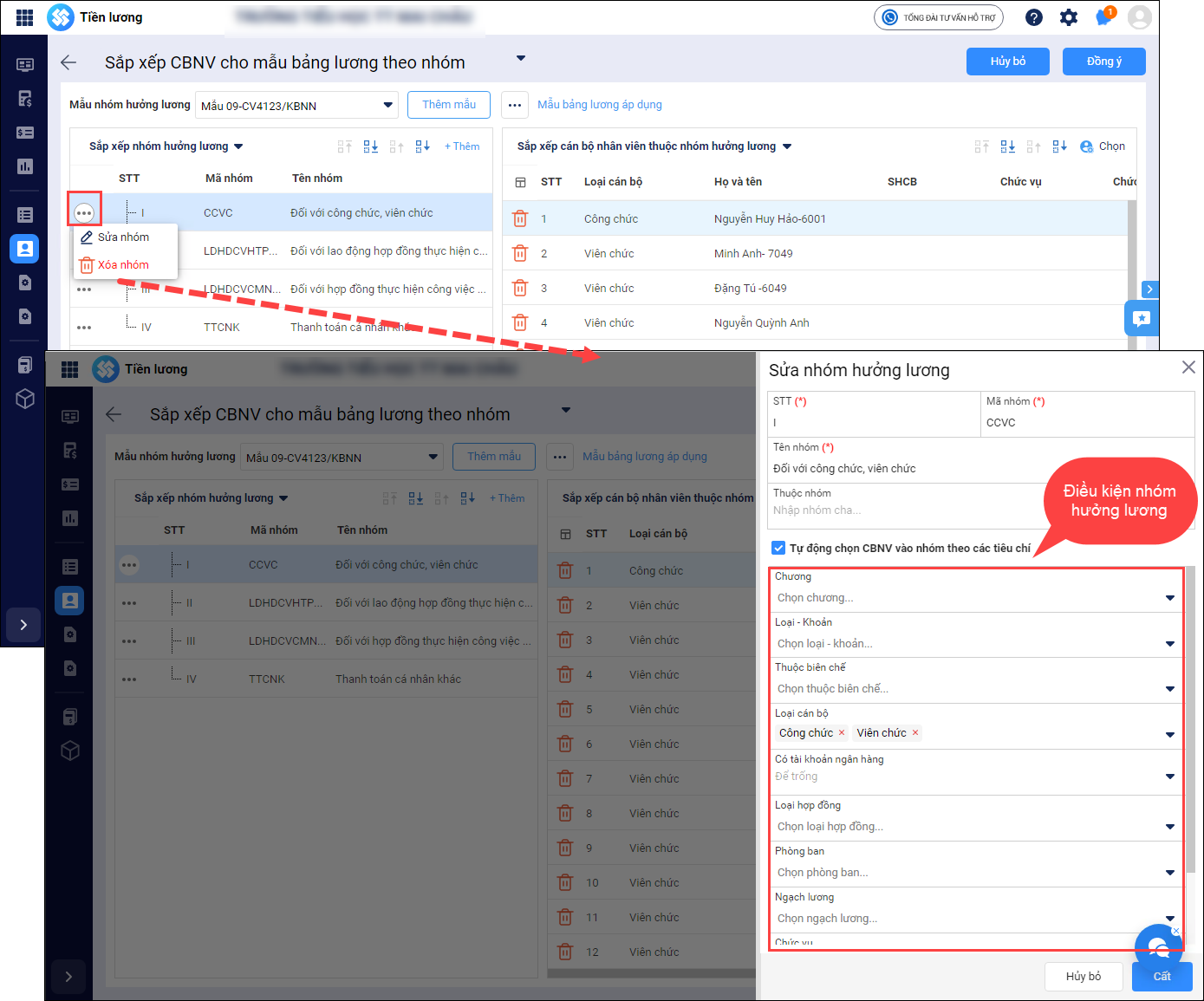
Task: Click the Đồng ý button
Action: coord(1104,62)
